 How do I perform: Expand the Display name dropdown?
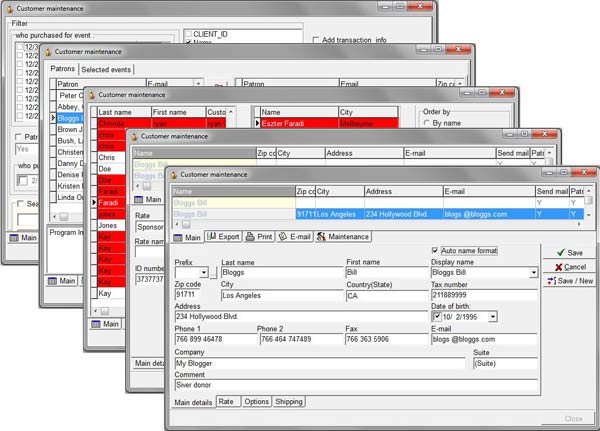pyautogui.click(x=533, y=272)
